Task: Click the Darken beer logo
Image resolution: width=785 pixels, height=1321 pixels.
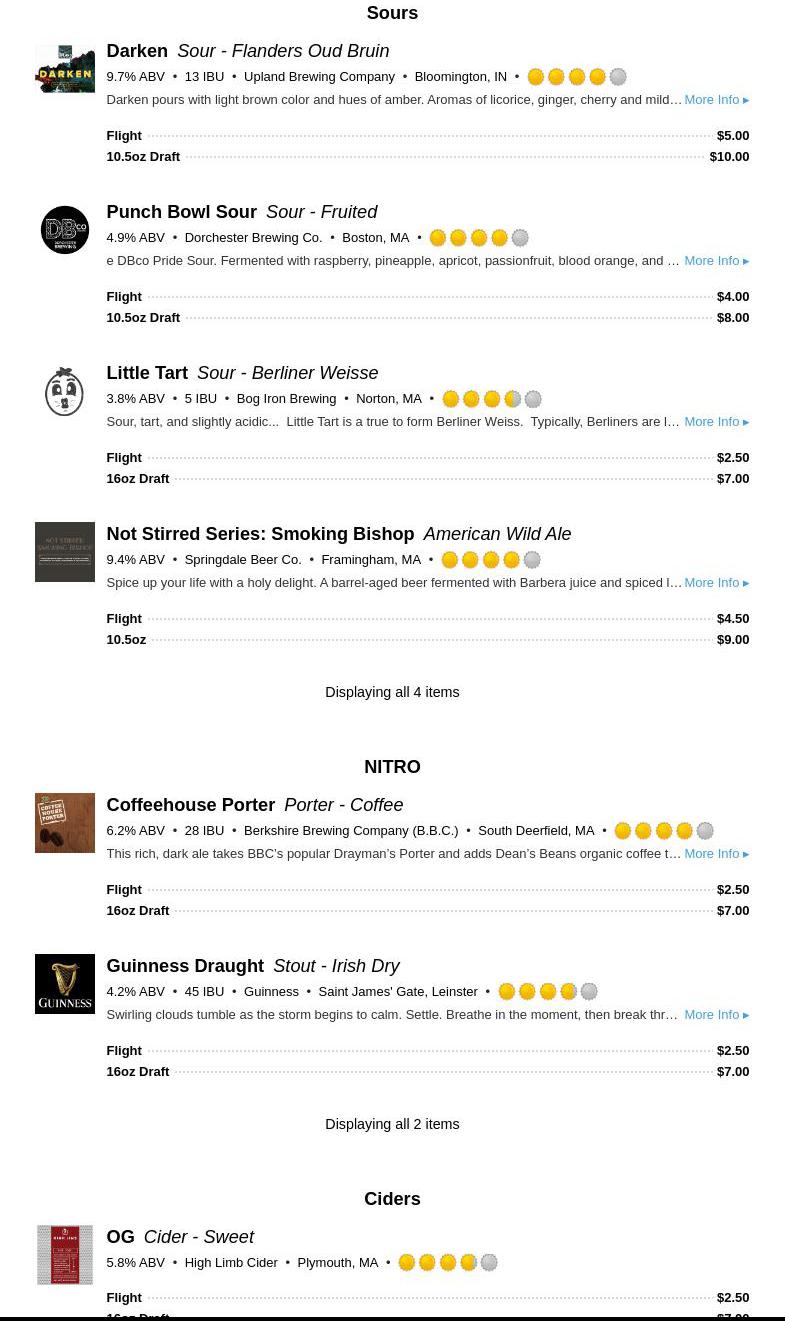Action: click(65, 69)
